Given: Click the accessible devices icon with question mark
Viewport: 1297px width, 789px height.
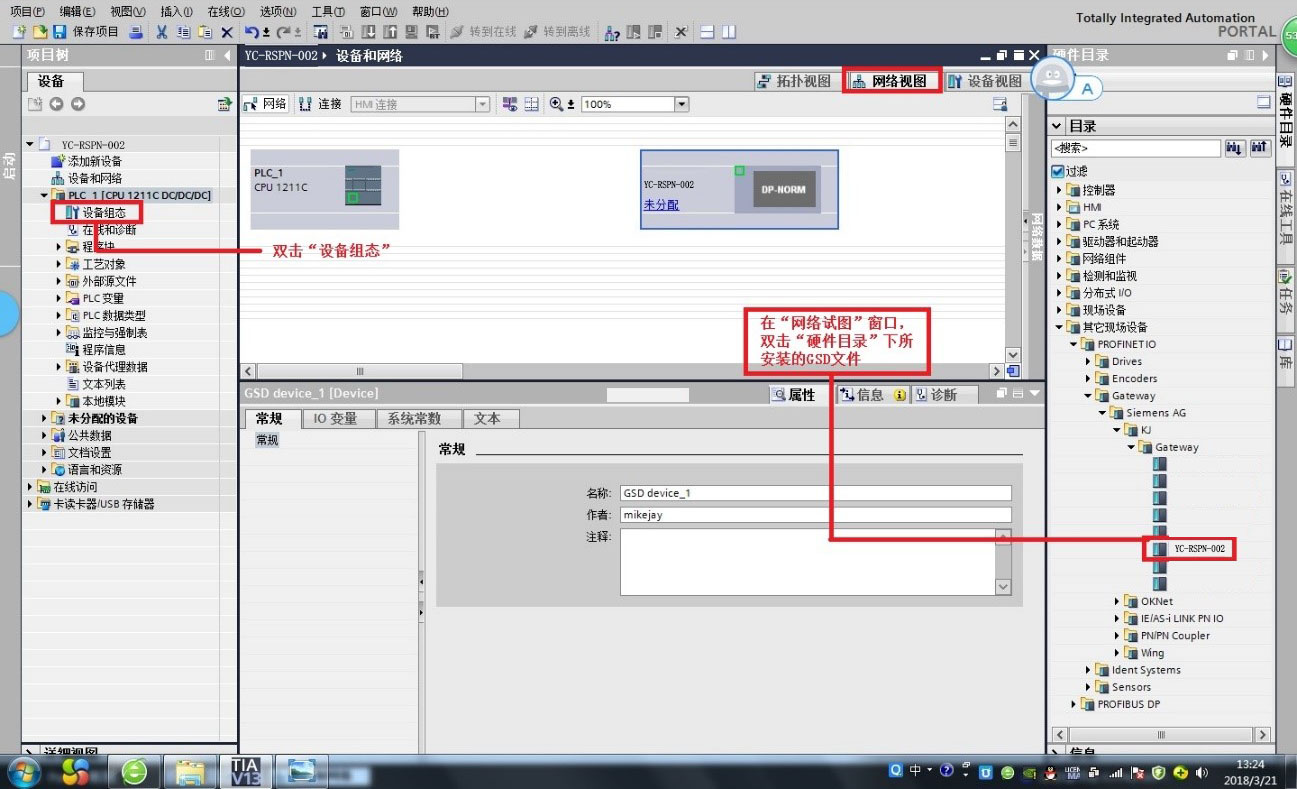Looking at the screenshot, I should [x=612, y=32].
